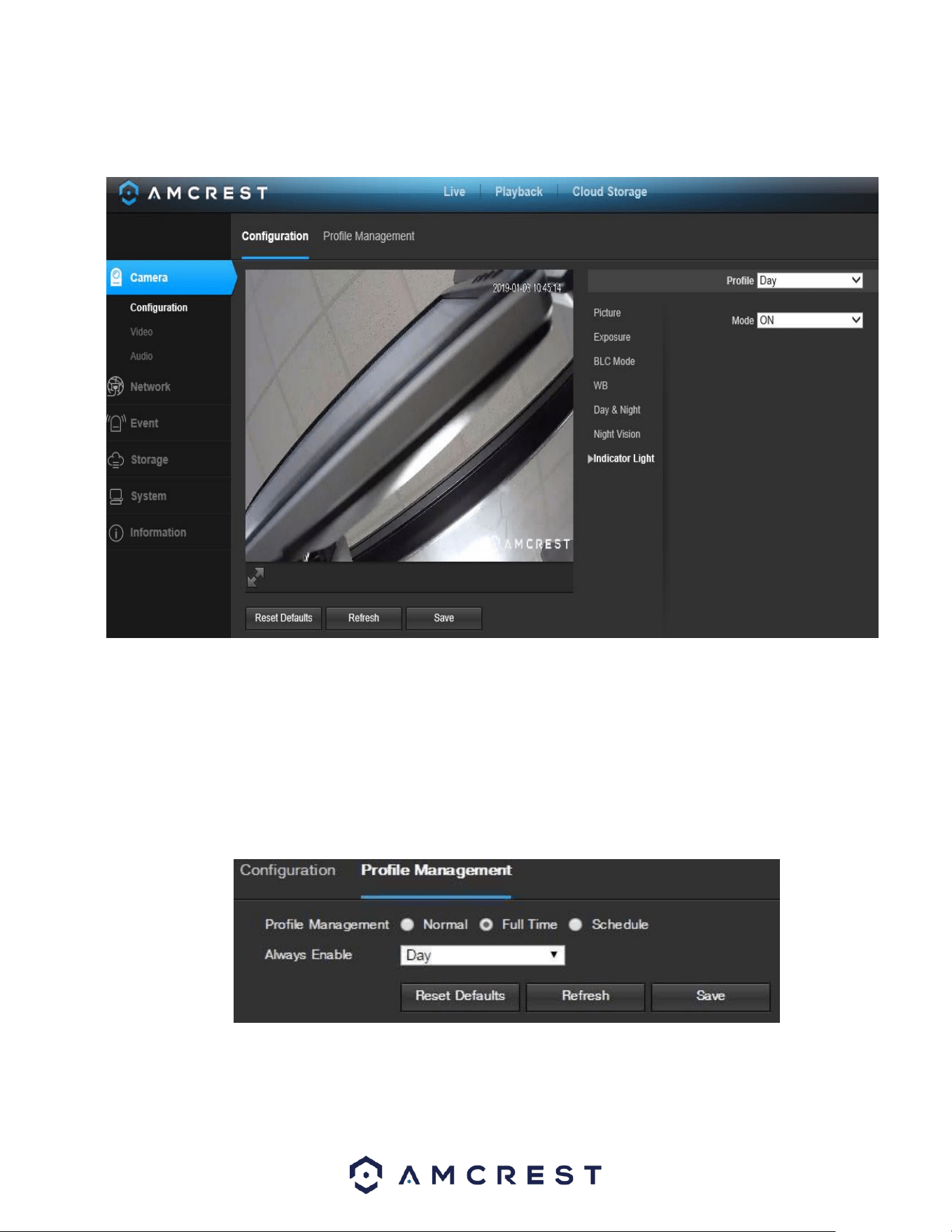The image size is (952, 1232).
Task: Switch to the upper Profile Management tab
Action: (x=369, y=236)
